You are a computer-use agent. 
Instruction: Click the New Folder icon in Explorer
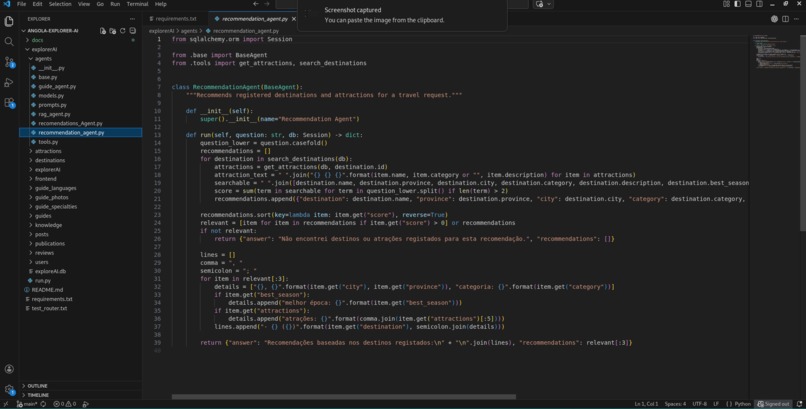113,31
